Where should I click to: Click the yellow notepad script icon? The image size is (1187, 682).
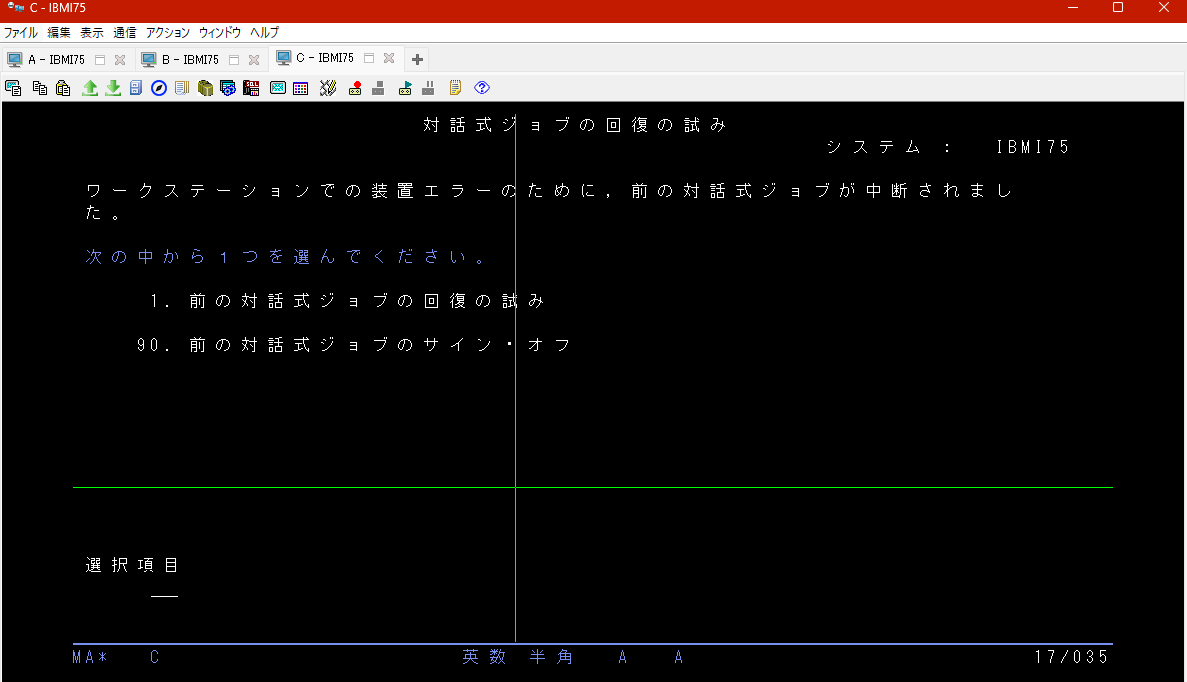[455, 88]
